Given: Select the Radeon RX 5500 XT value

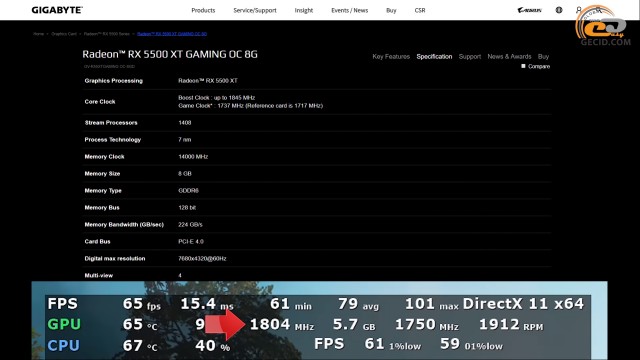Looking at the screenshot, I should pyautogui.click(x=208, y=80).
